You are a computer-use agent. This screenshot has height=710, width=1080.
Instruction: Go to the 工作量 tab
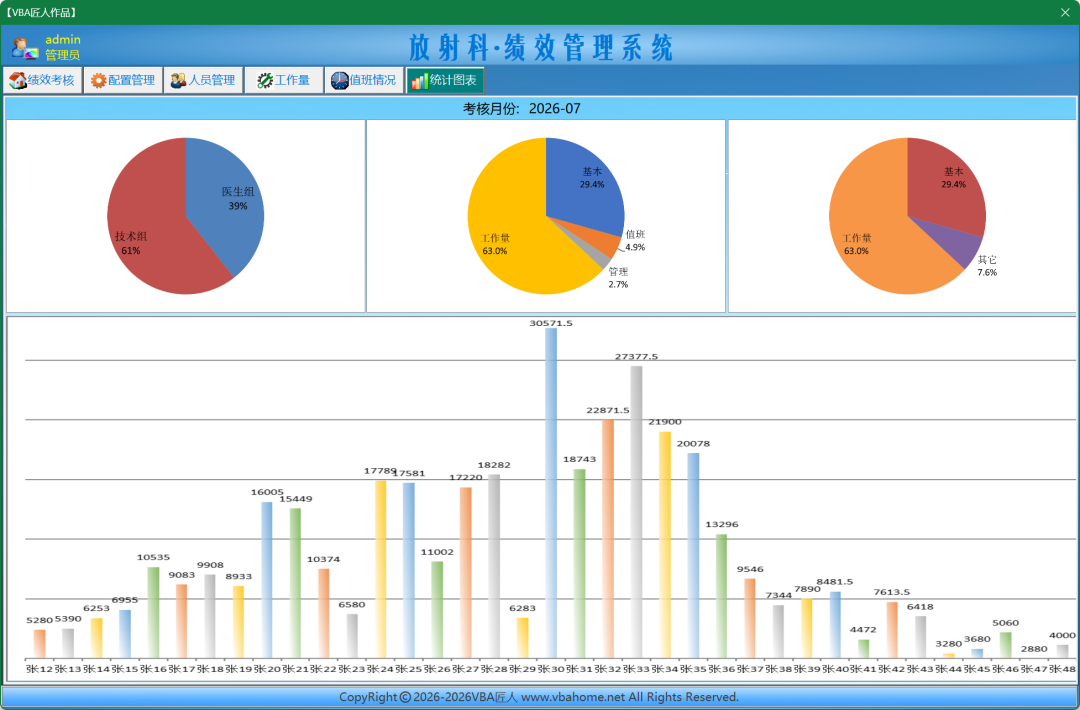coord(284,80)
